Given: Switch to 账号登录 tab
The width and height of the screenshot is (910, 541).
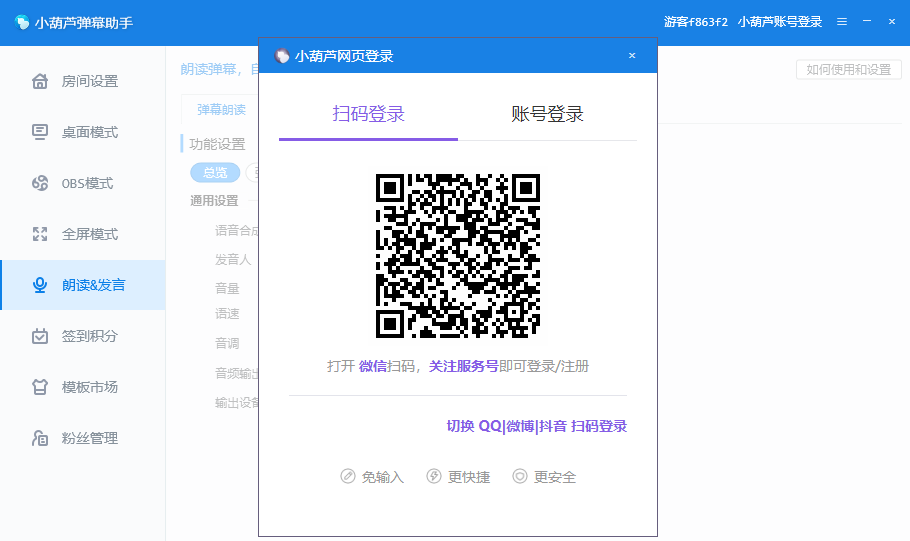Looking at the screenshot, I should pos(547,114).
